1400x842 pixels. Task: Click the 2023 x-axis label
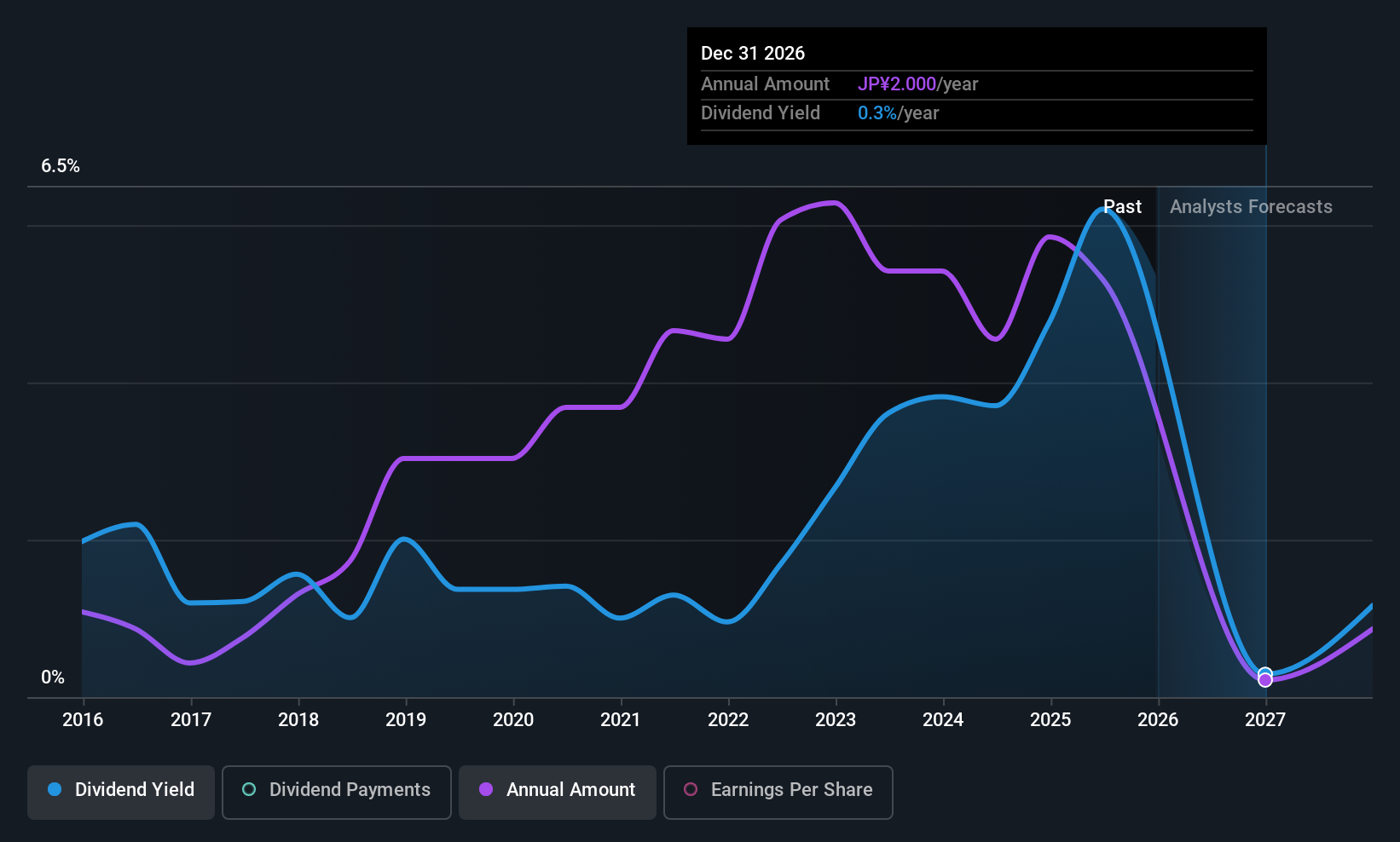coord(836,720)
